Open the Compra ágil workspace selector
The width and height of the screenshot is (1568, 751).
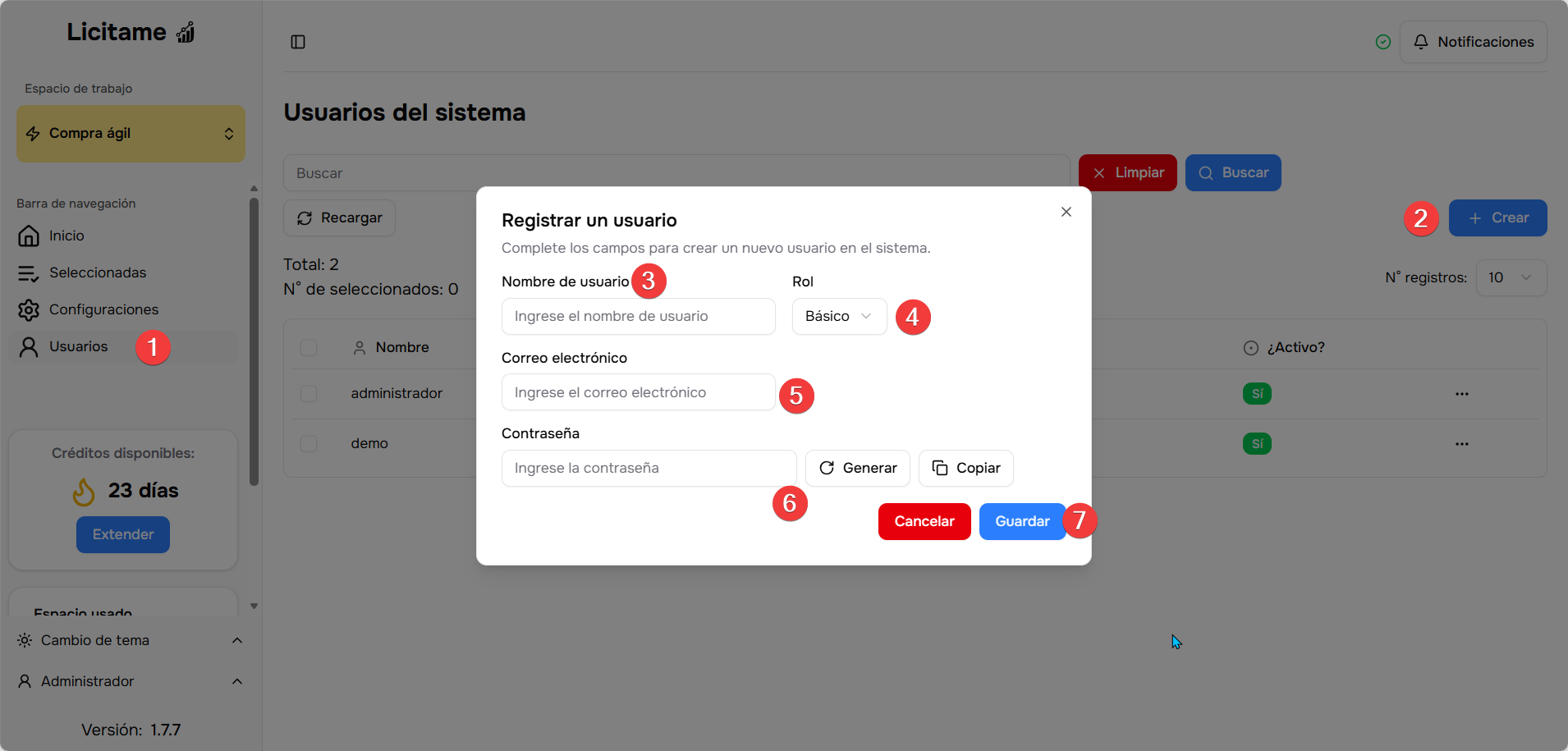(x=131, y=134)
